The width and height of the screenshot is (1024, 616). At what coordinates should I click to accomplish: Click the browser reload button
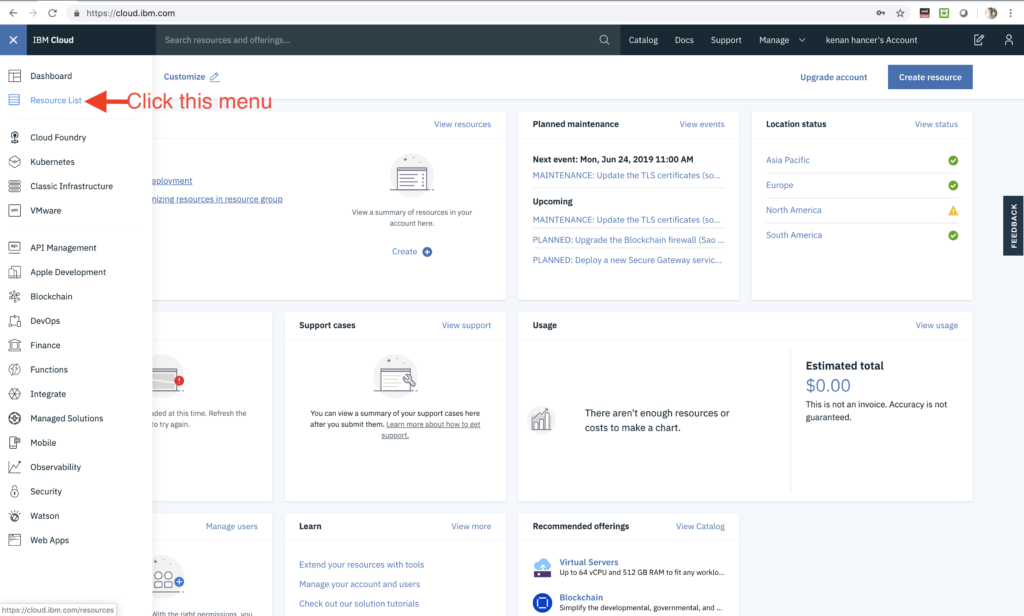point(52,13)
